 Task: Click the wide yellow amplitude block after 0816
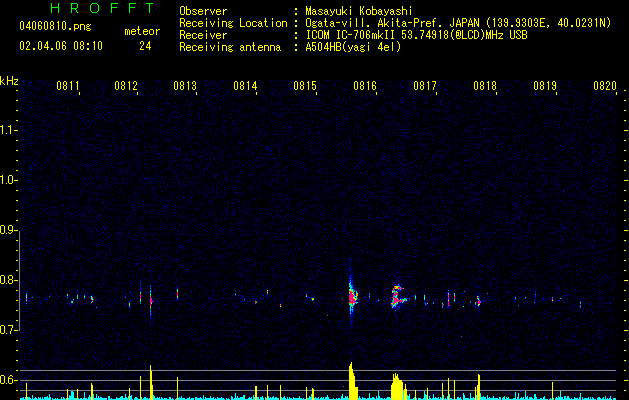coord(398,387)
